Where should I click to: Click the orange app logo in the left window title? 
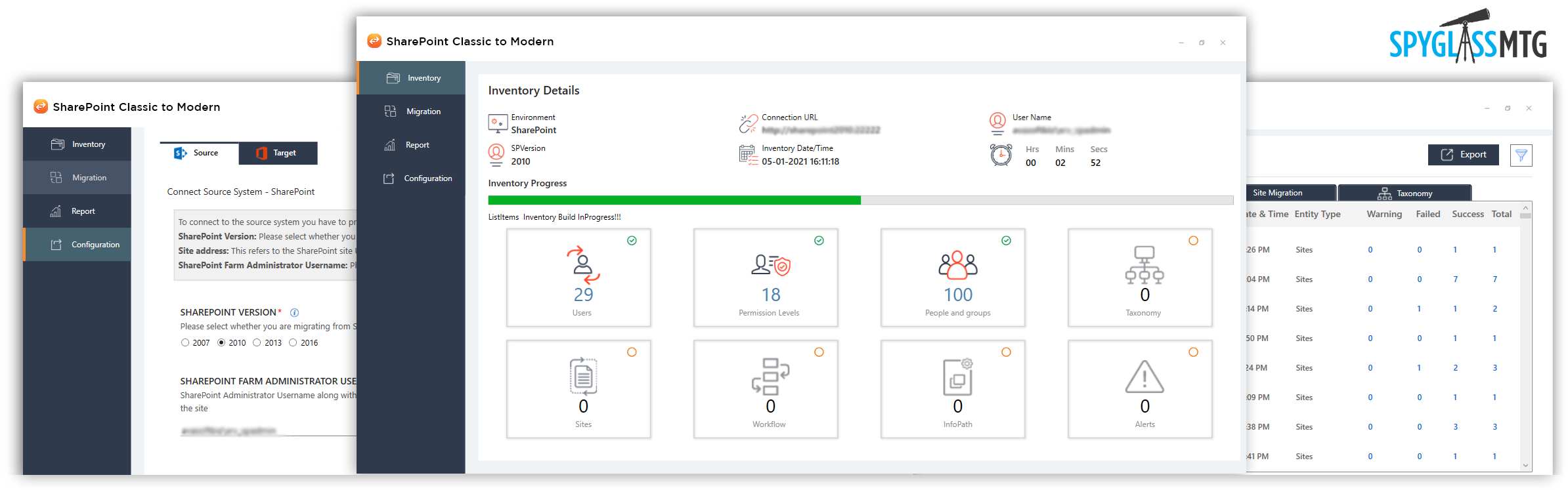coord(41,106)
